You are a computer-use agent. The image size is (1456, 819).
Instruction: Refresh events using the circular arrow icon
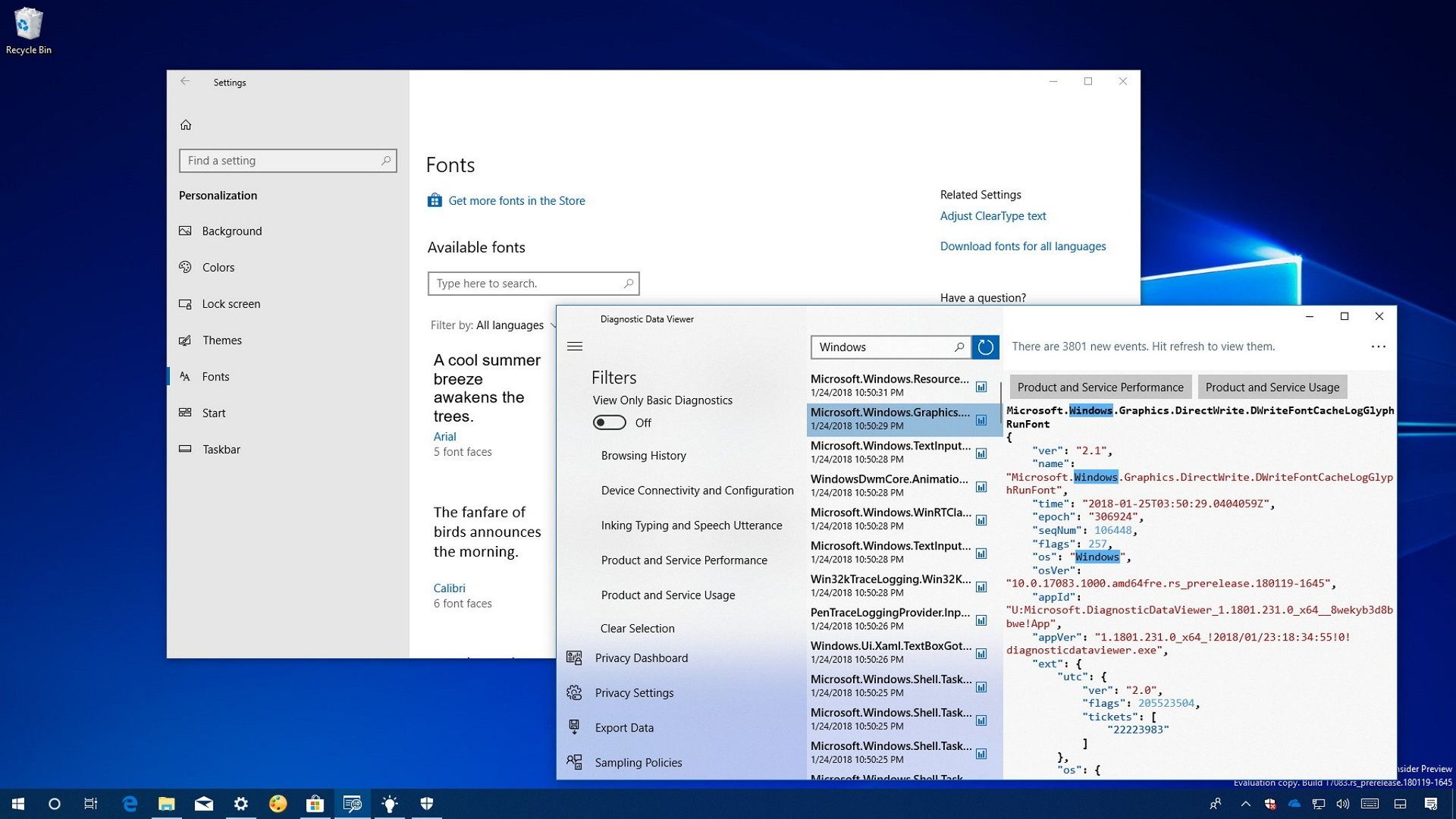pyautogui.click(x=984, y=347)
